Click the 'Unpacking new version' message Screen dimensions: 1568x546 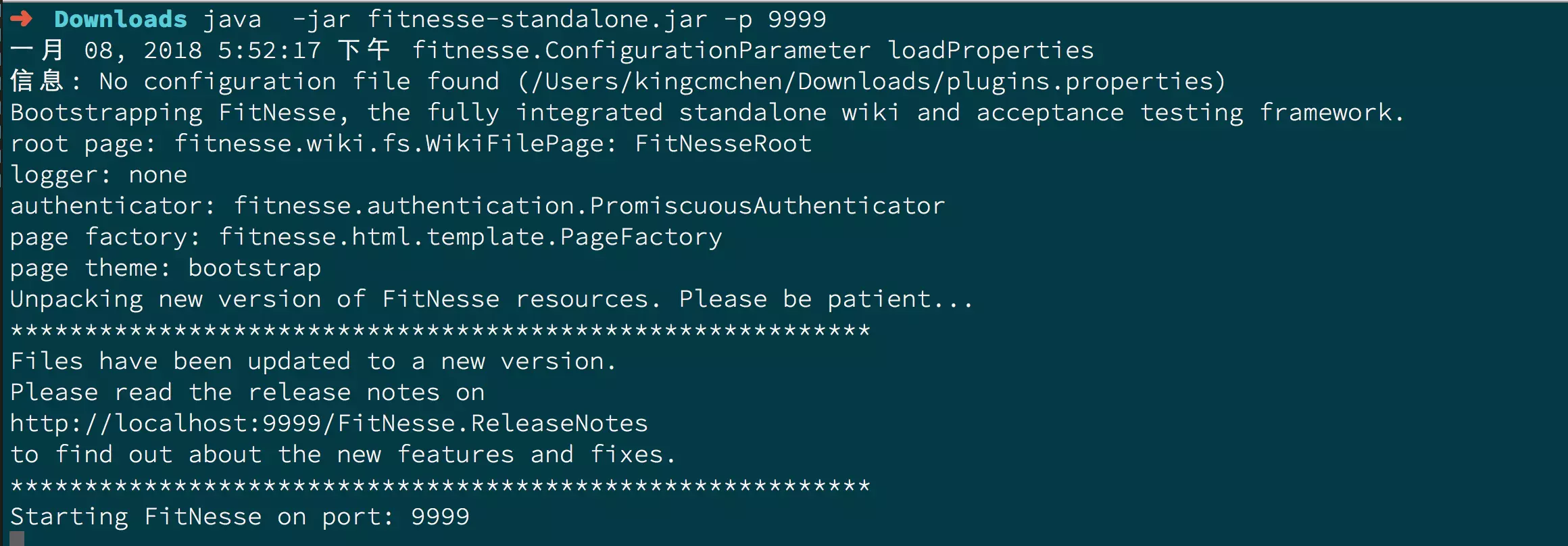pyautogui.click(x=492, y=299)
